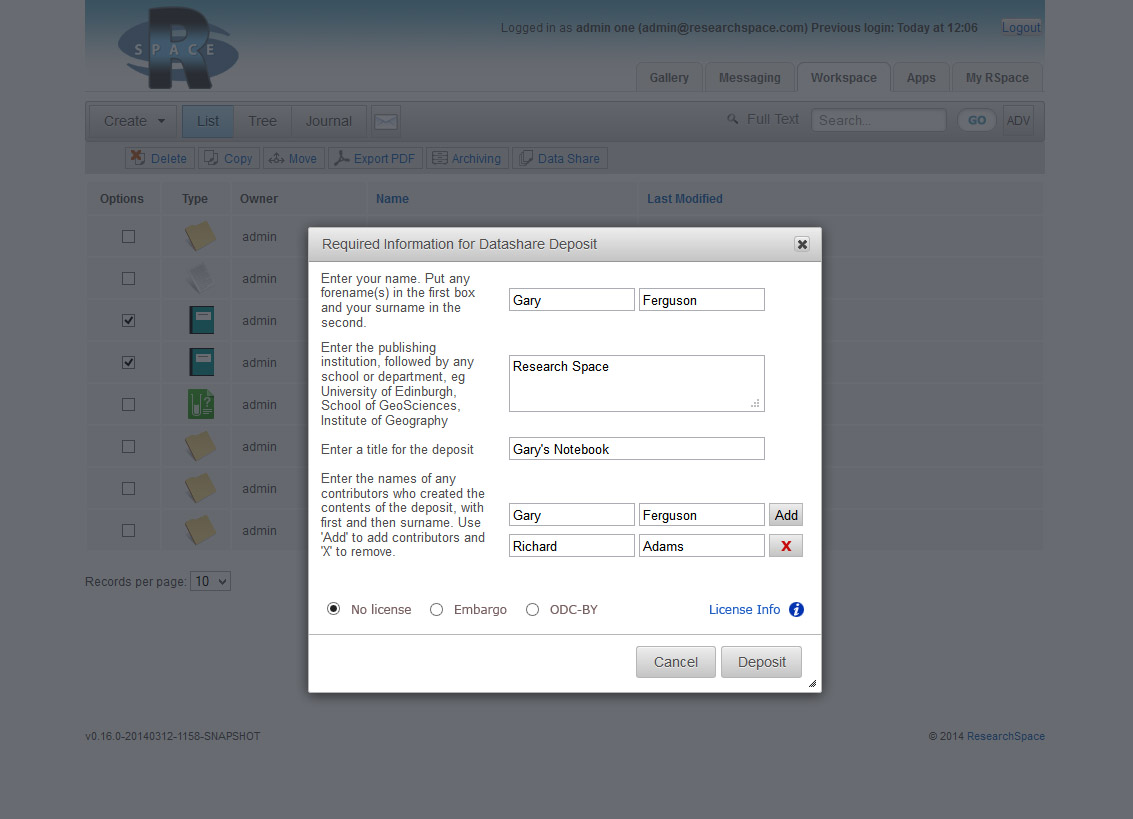Switch to the Gallery tab

[668, 78]
